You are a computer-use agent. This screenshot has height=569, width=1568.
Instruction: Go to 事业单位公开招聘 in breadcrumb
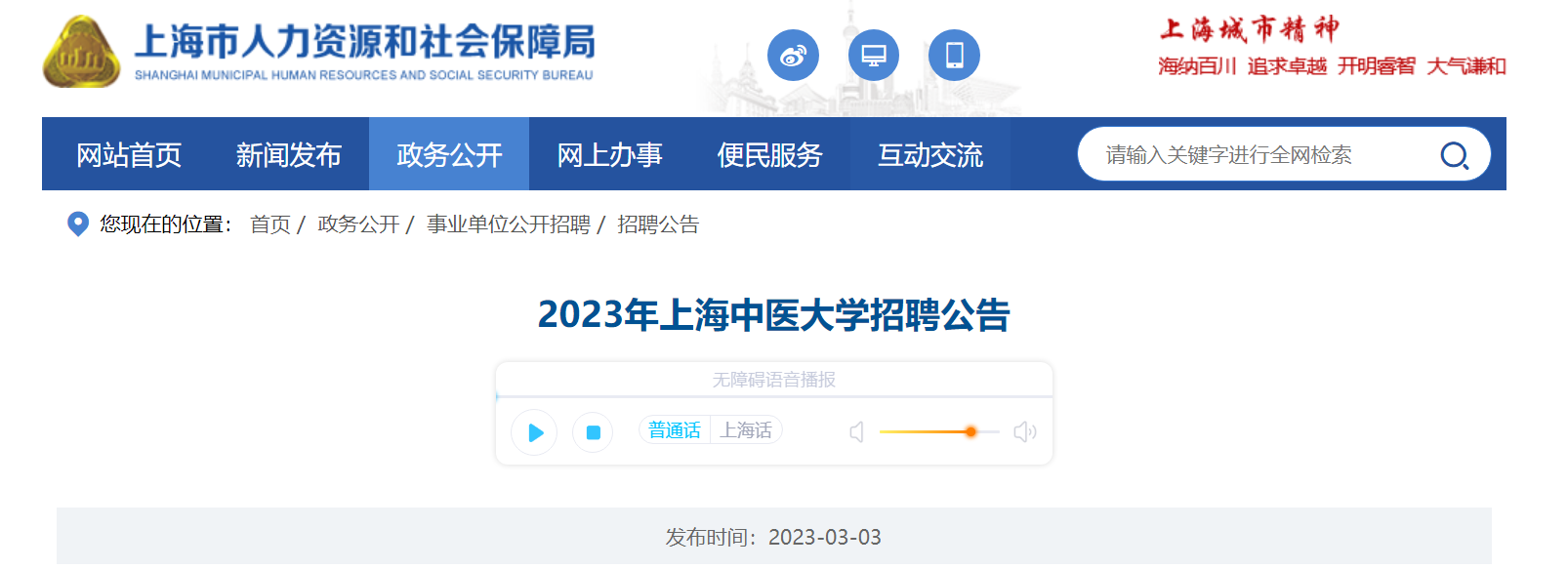tap(509, 224)
